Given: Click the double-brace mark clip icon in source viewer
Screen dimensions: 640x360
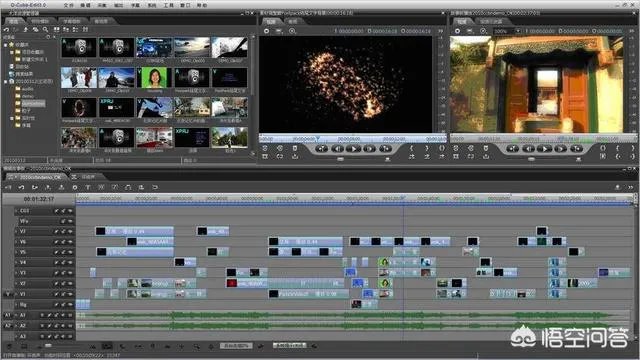Looking at the screenshot, I should click(x=442, y=149).
